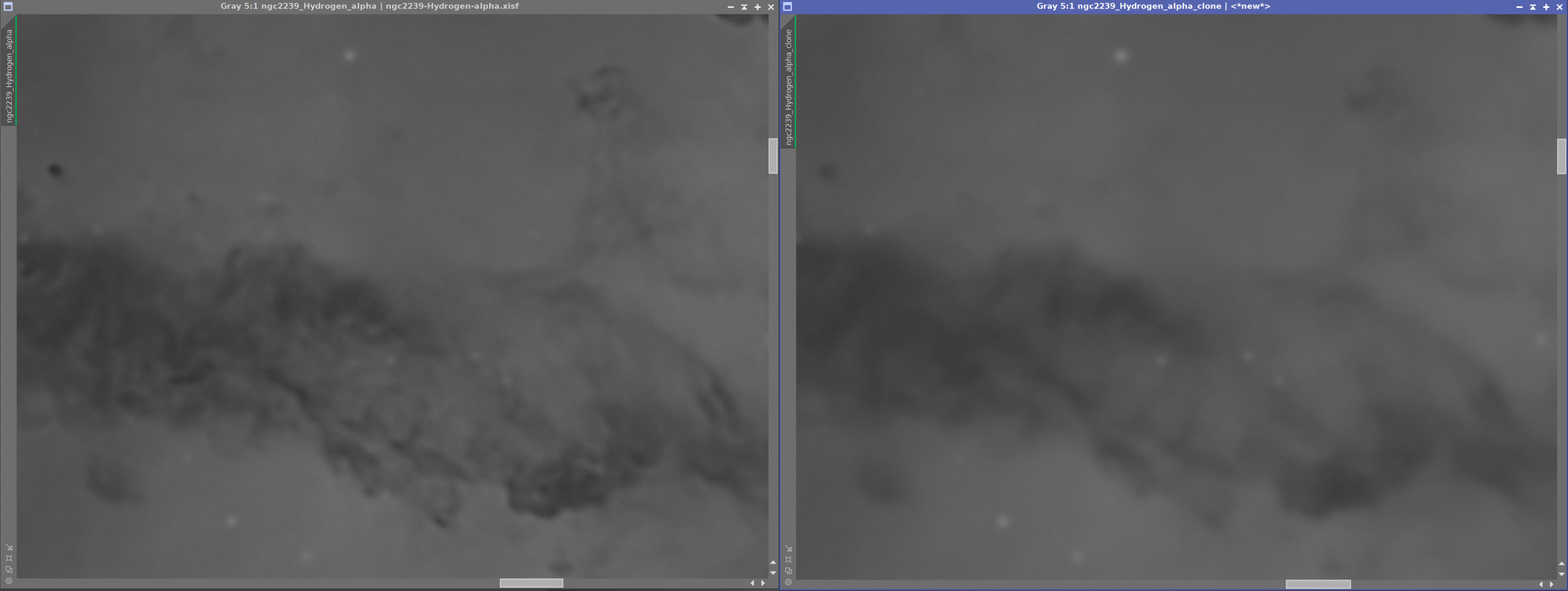1568x591 pixels.
Task: Click the overlapping squares icon in the original window
Action: 9,569
